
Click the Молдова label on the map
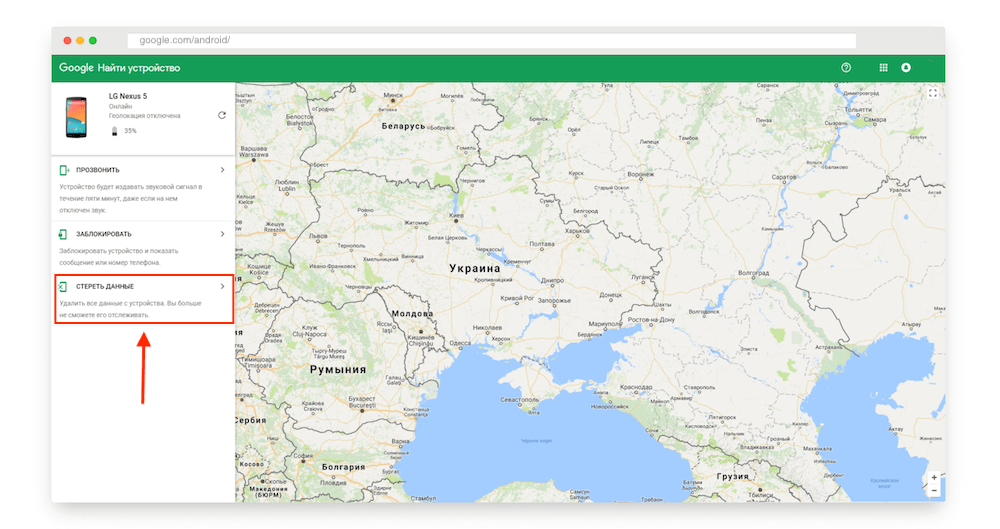(412, 314)
